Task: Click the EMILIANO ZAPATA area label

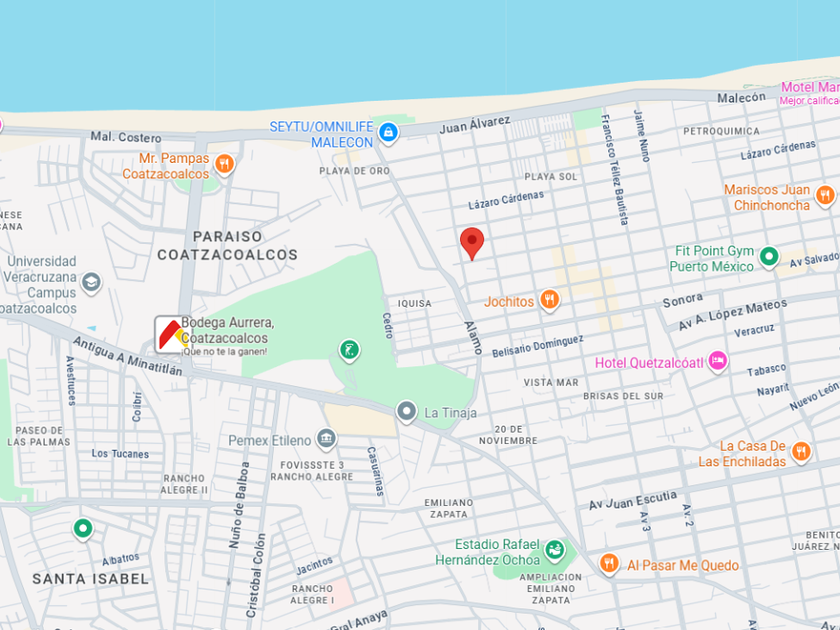Action: click(x=449, y=508)
